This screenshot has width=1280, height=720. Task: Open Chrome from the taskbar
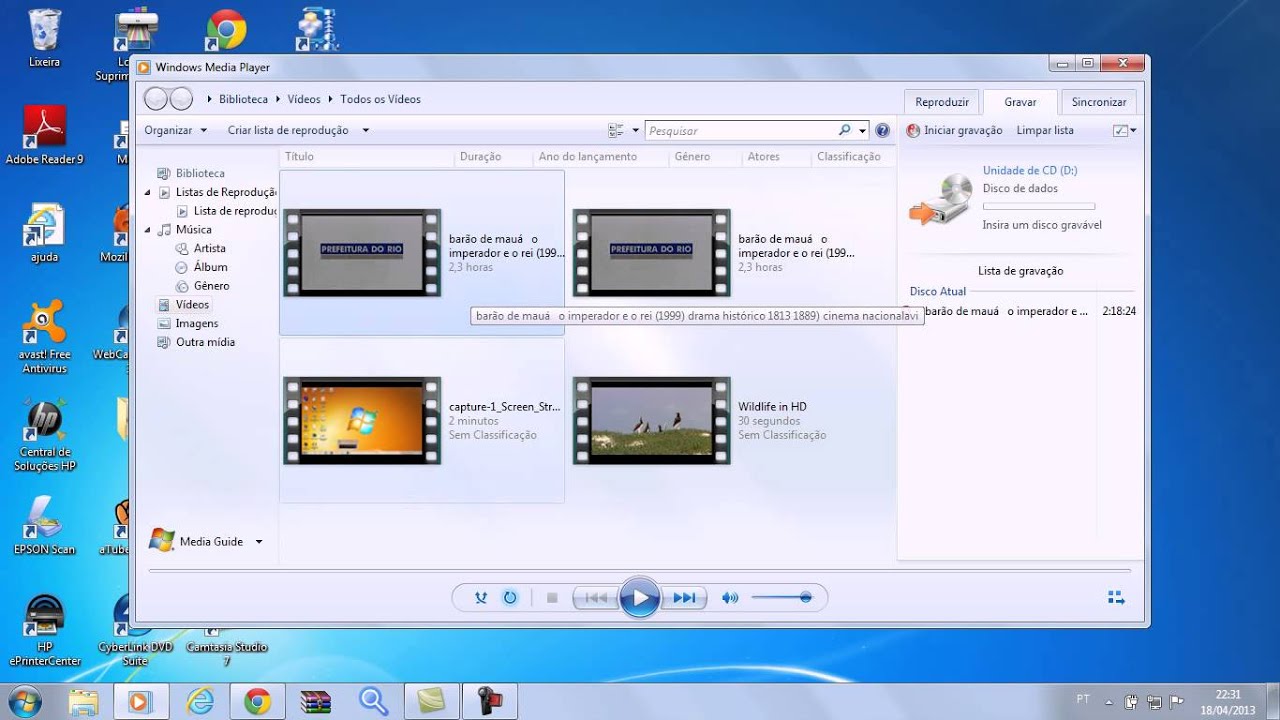tap(258, 702)
